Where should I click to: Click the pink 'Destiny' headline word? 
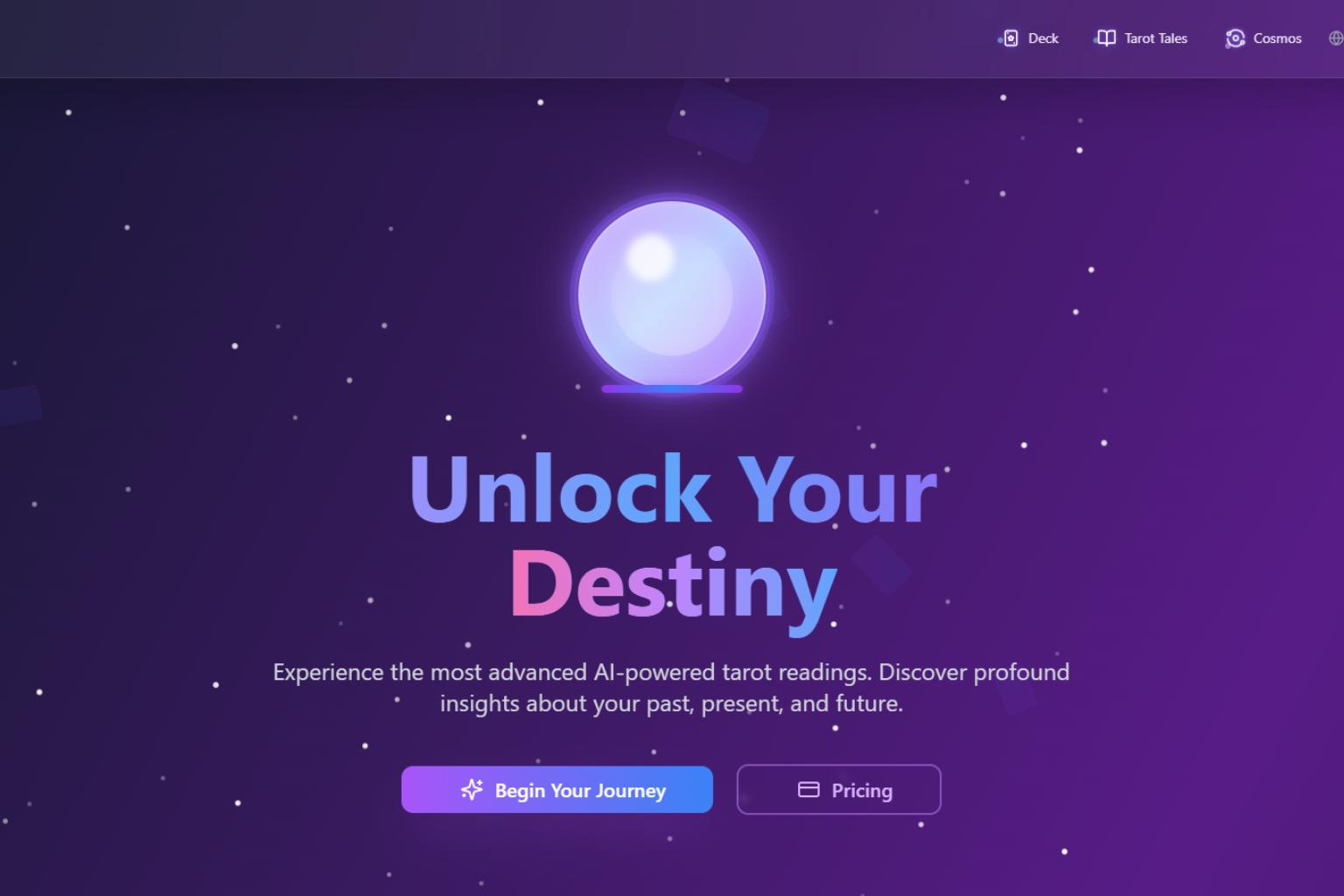(674, 584)
